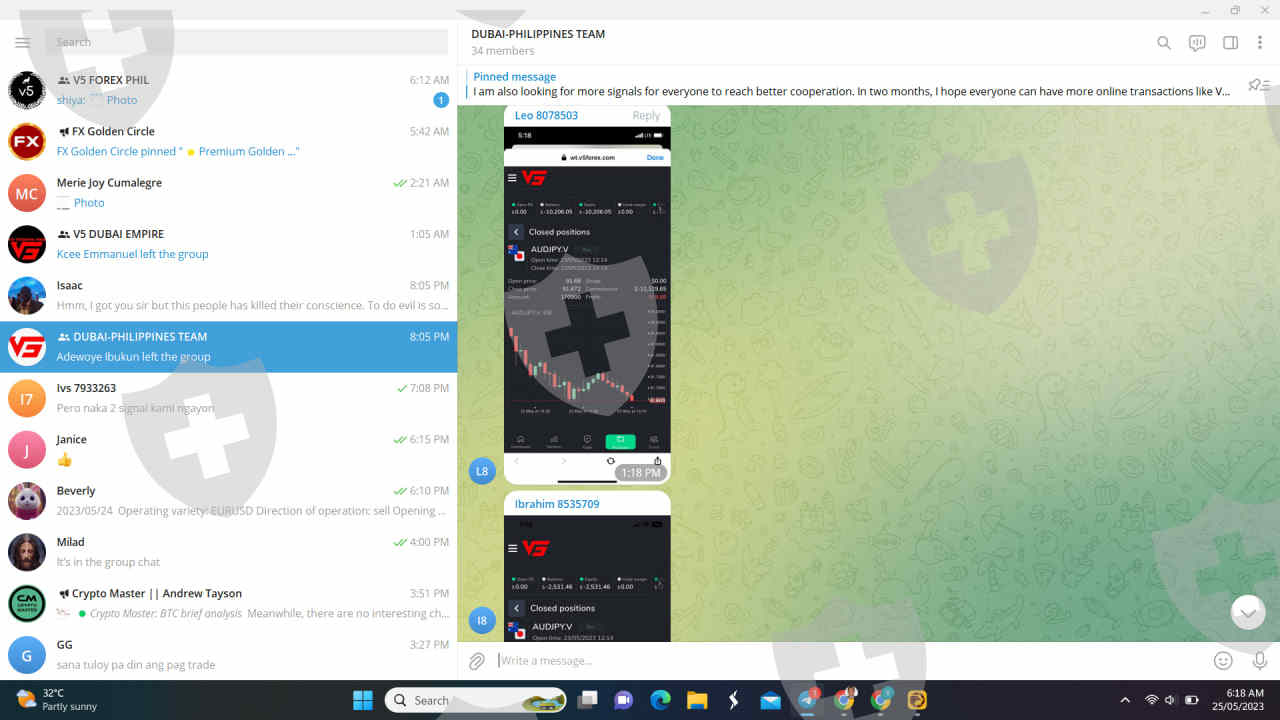Click sender name Ibrahim 8535709
This screenshot has height=720, width=1280.
point(557,504)
